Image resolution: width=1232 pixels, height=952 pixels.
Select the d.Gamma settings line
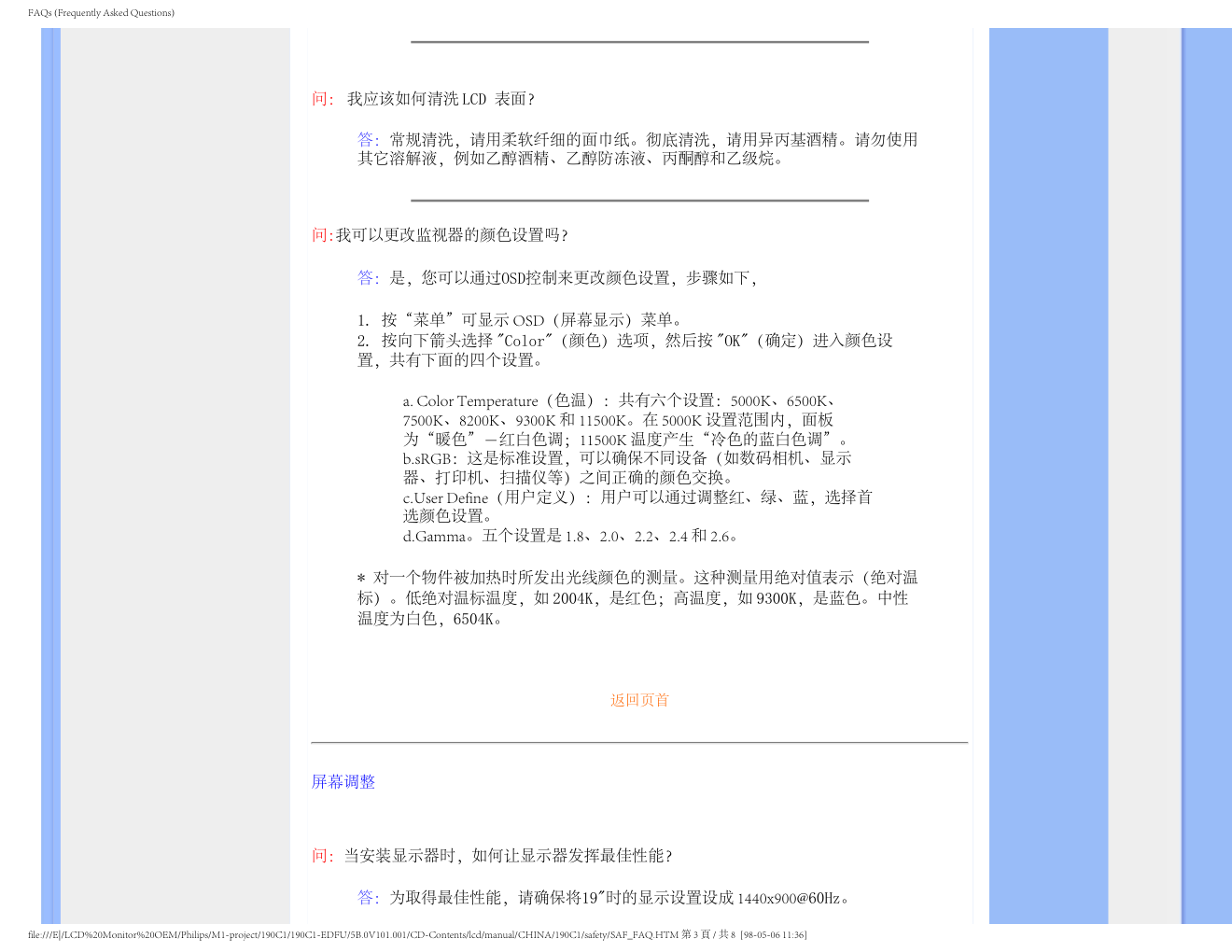click(x=571, y=537)
